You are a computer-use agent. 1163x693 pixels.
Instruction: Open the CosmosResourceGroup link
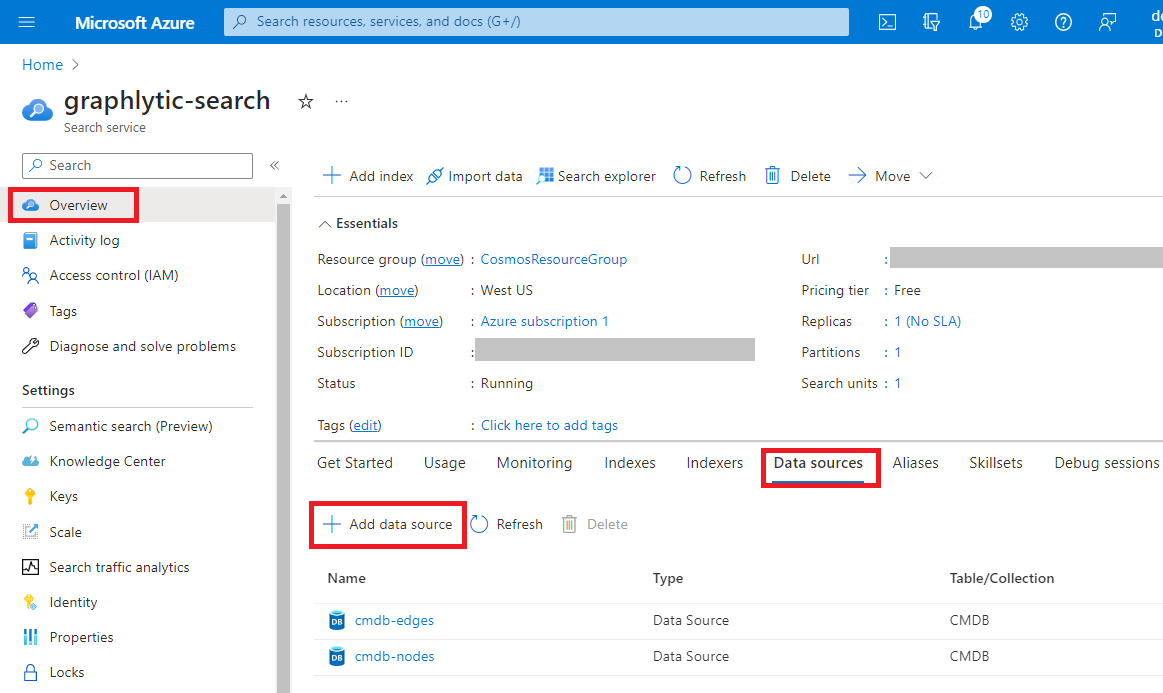click(x=553, y=259)
